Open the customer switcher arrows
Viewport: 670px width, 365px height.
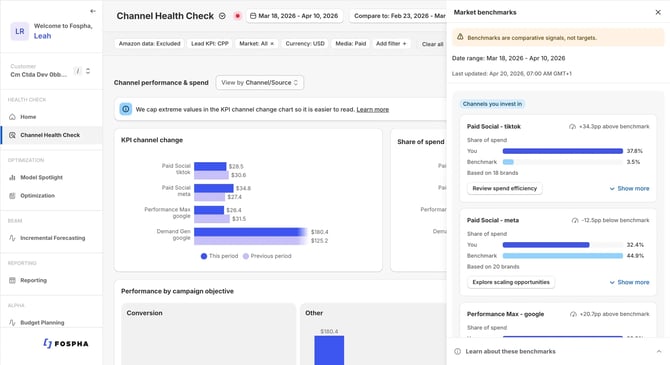88,71
